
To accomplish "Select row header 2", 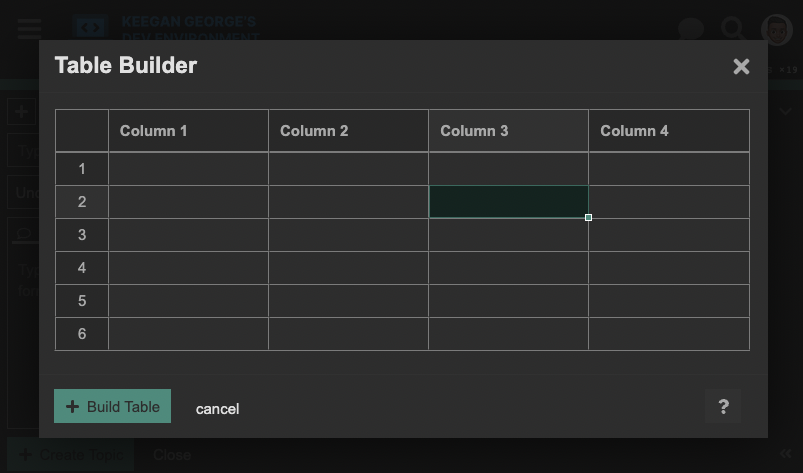I will coord(82,202).
